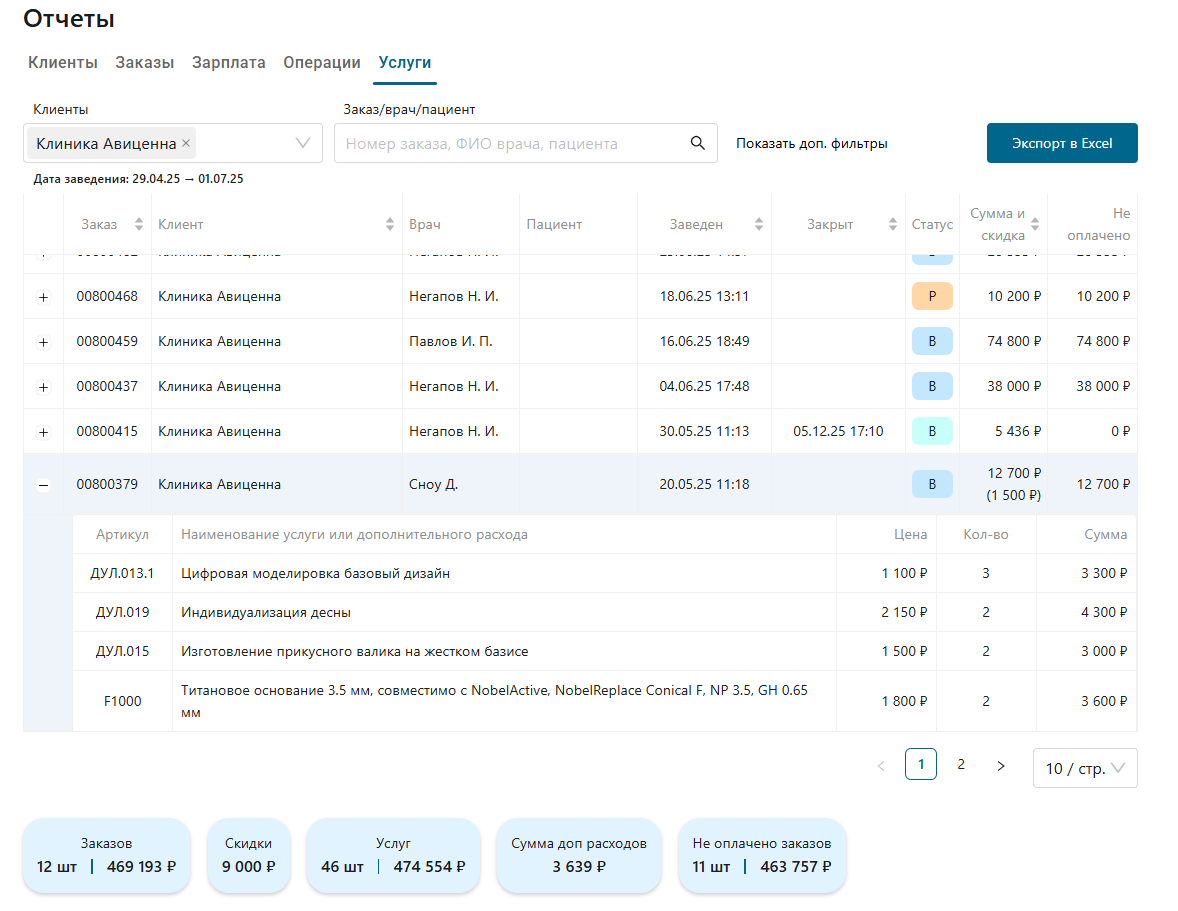Open the Клиенты filter dropdown

click(x=304, y=143)
